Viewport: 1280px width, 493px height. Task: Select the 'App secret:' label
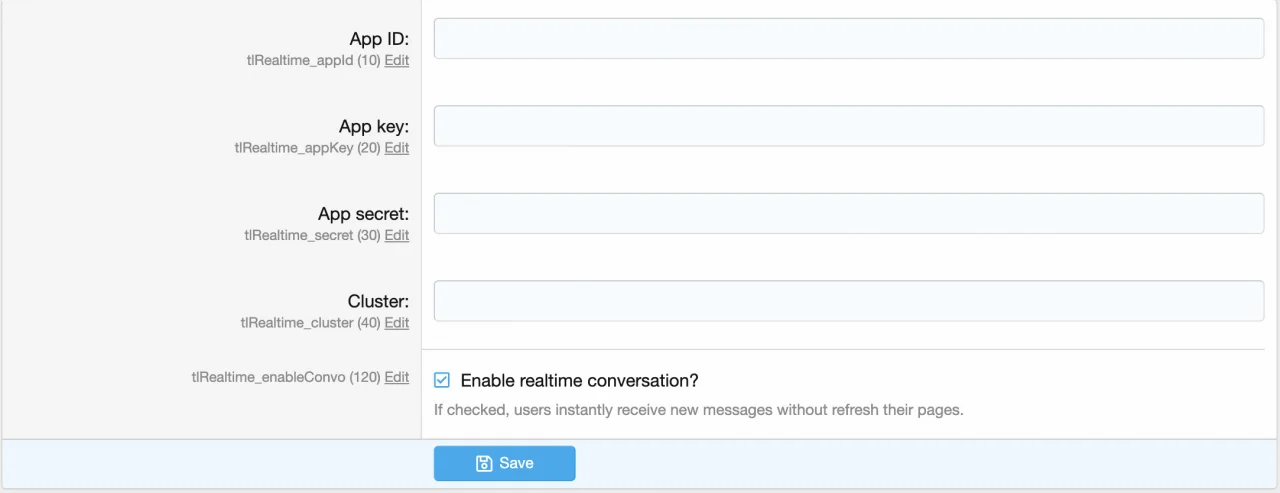(x=363, y=214)
